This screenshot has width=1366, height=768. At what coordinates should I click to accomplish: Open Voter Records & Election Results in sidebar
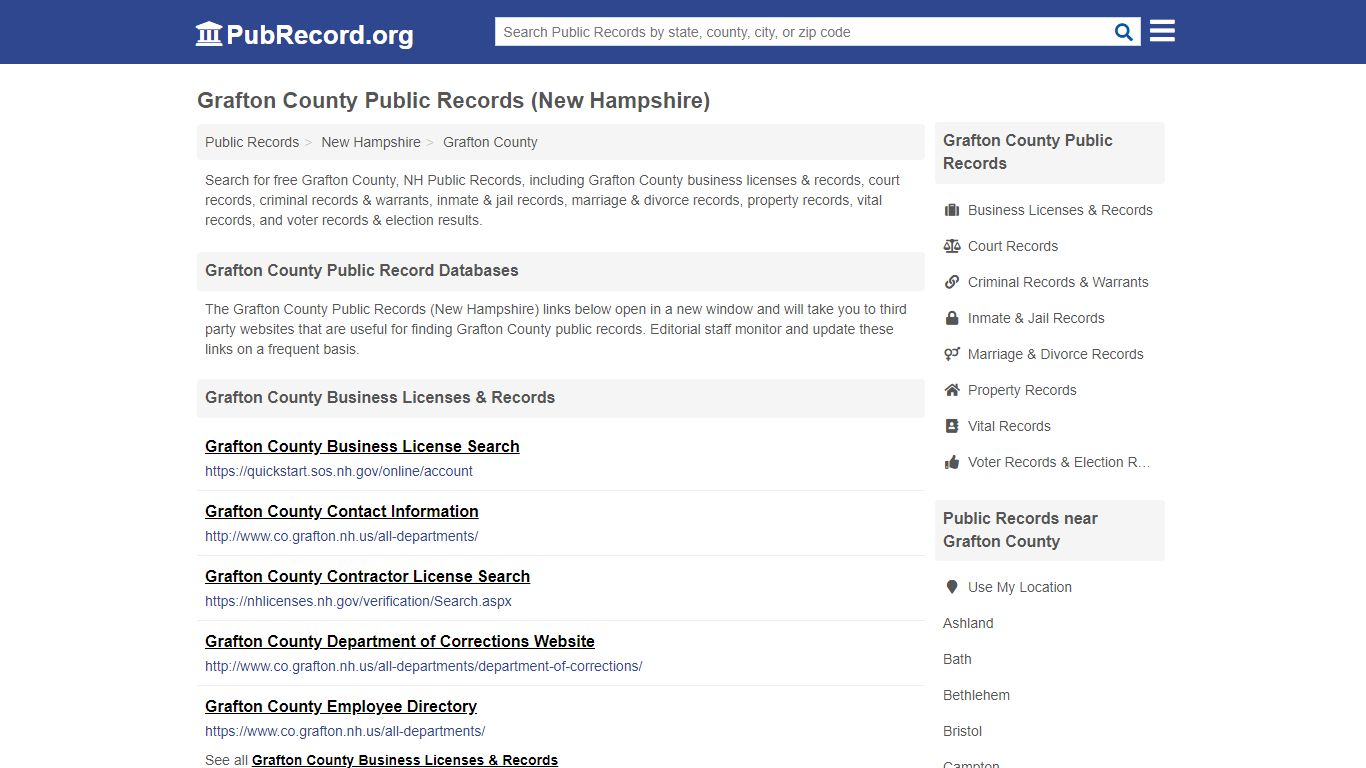pyautogui.click(x=1059, y=462)
